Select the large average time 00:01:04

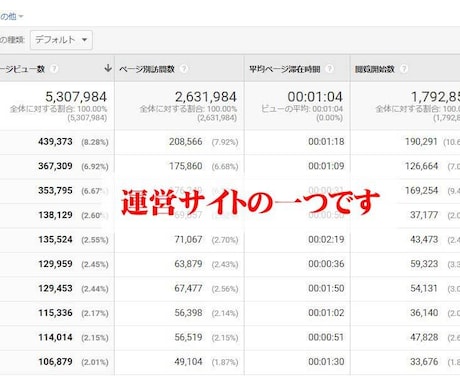(315, 97)
